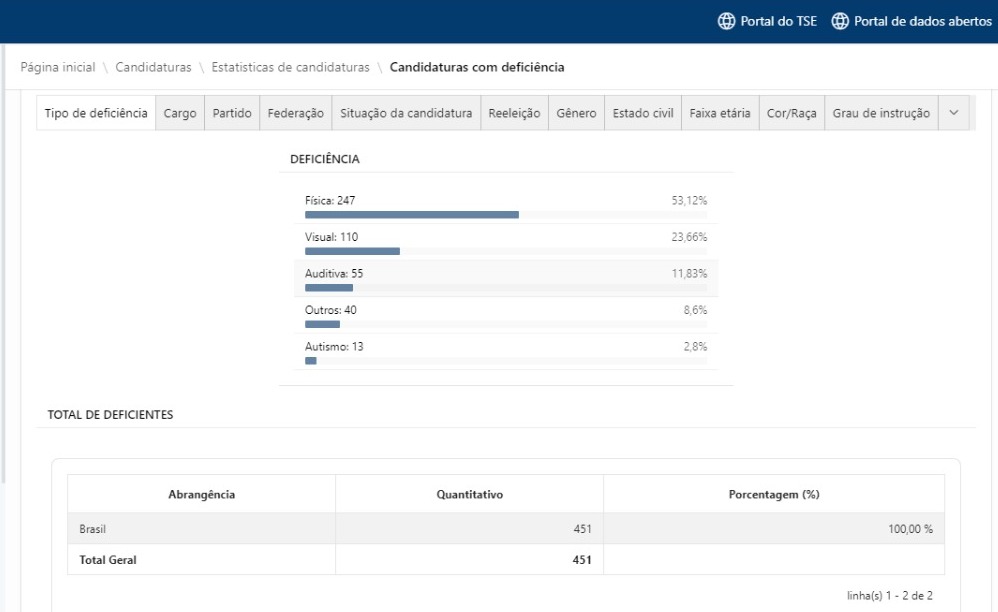Image resolution: width=998 pixels, height=612 pixels.
Task: Navigate to Candidaturas breadcrumb
Action: click(155, 67)
